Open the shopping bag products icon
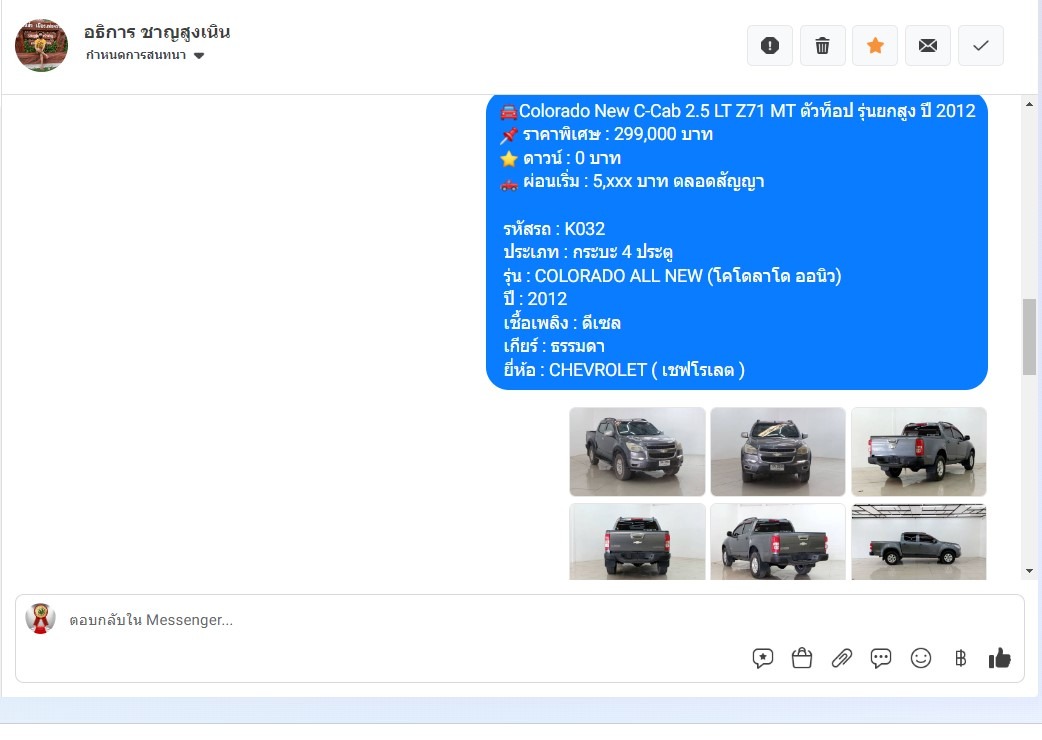Viewport: 1042px width, 740px height. pos(802,658)
